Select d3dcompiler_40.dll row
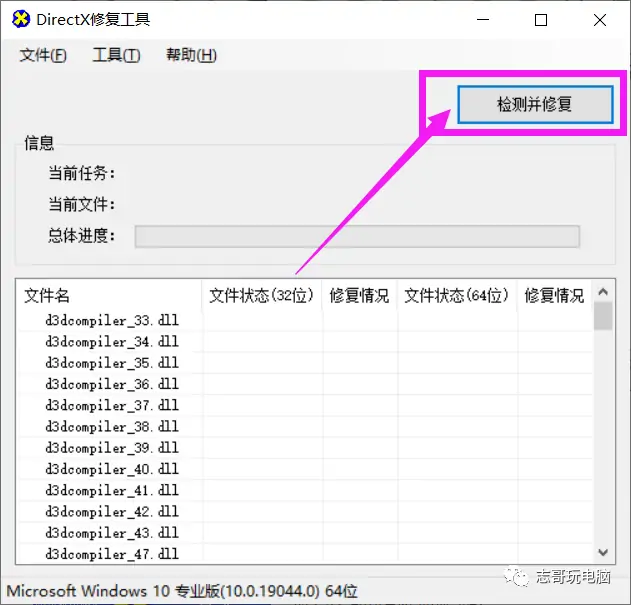This screenshot has width=631, height=605. (111, 469)
